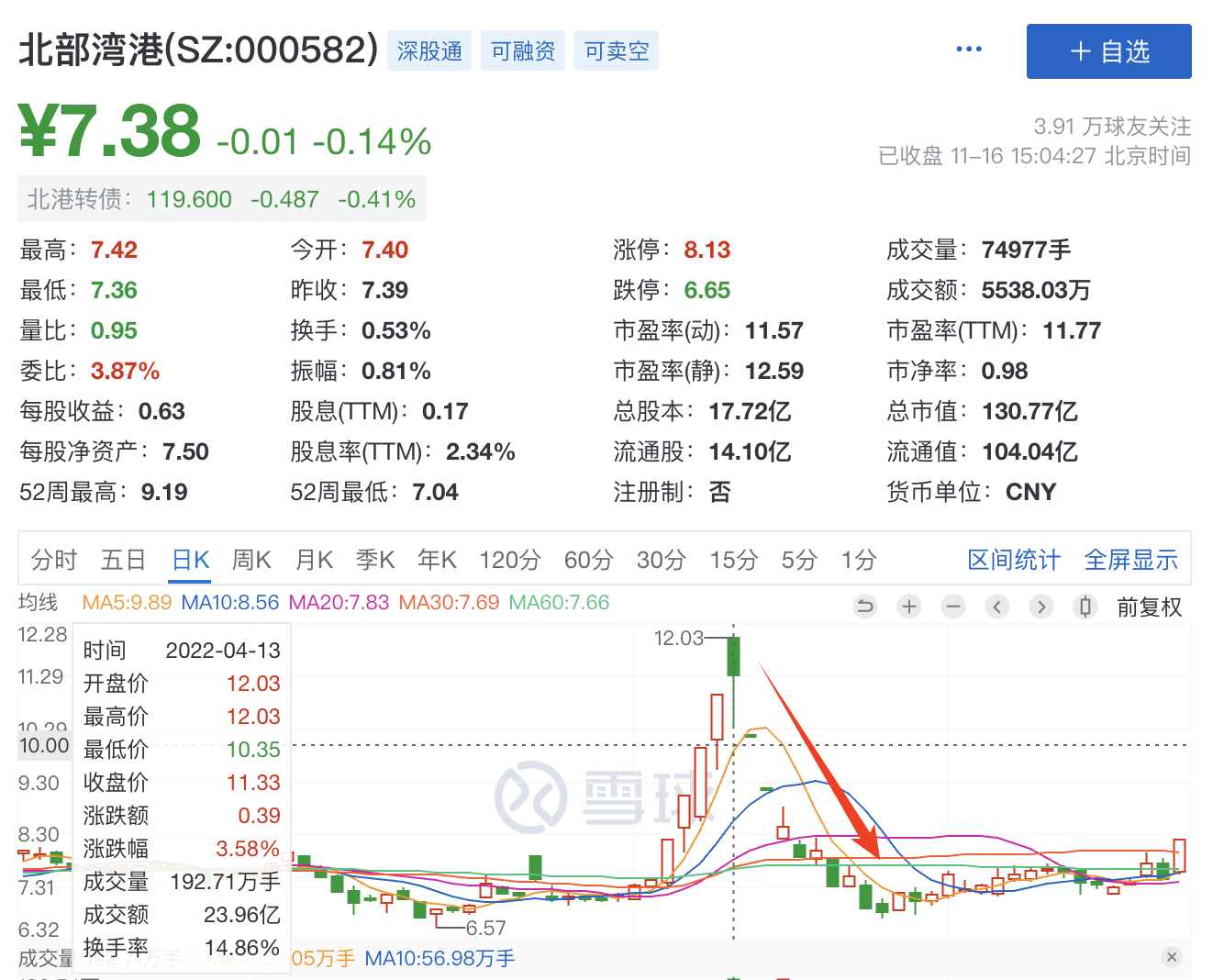
Task: Close the volume indicator panel with X
Action: pyautogui.click(x=1171, y=957)
